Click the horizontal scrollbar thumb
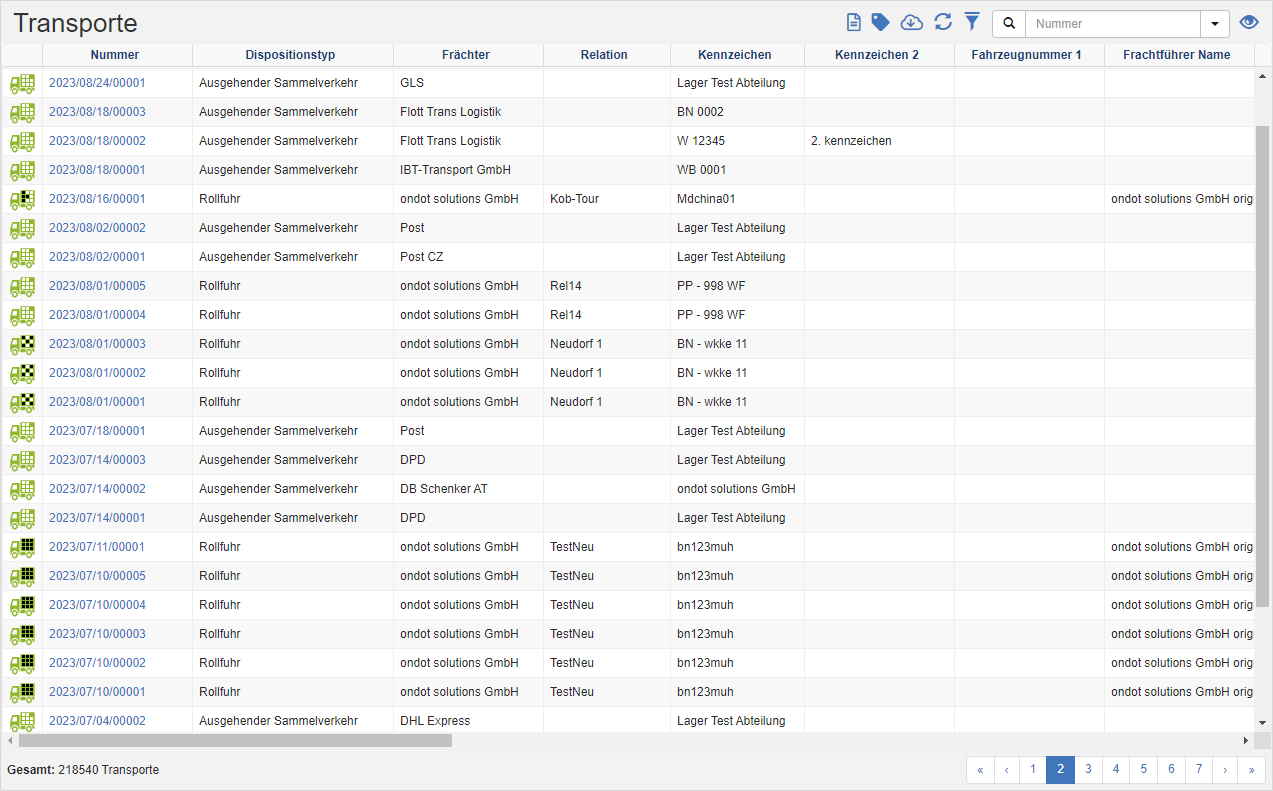The height and width of the screenshot is (791, 1273). click(235, 741)
